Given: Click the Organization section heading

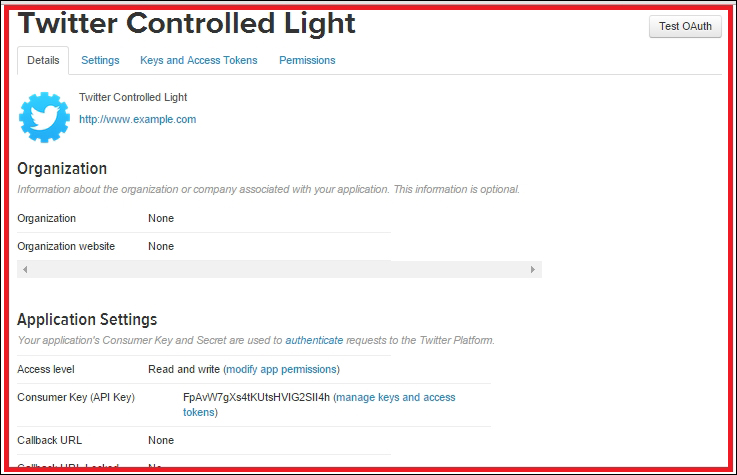Looking at the screenshot, I should coord(62,169).
